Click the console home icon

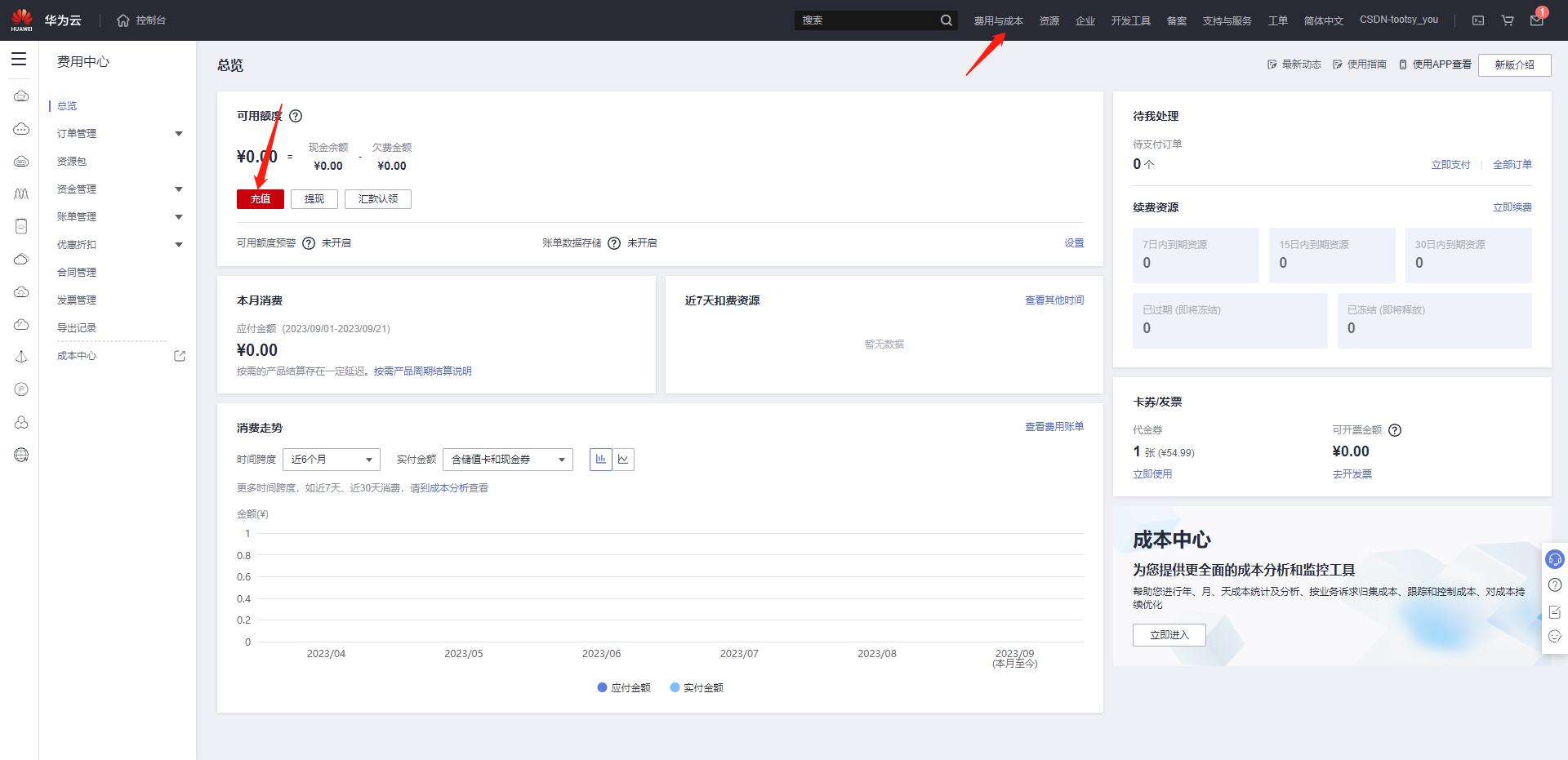coord(123,20)
